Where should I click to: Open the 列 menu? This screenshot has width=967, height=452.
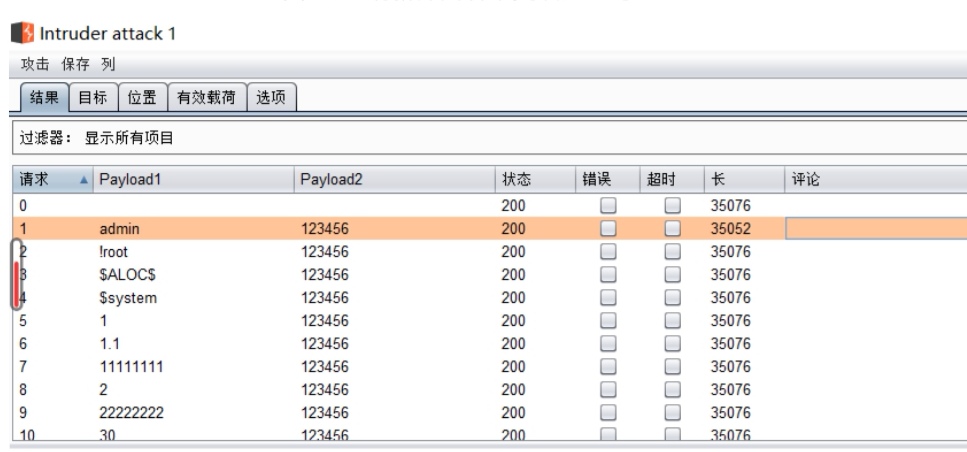pos(109,64)
